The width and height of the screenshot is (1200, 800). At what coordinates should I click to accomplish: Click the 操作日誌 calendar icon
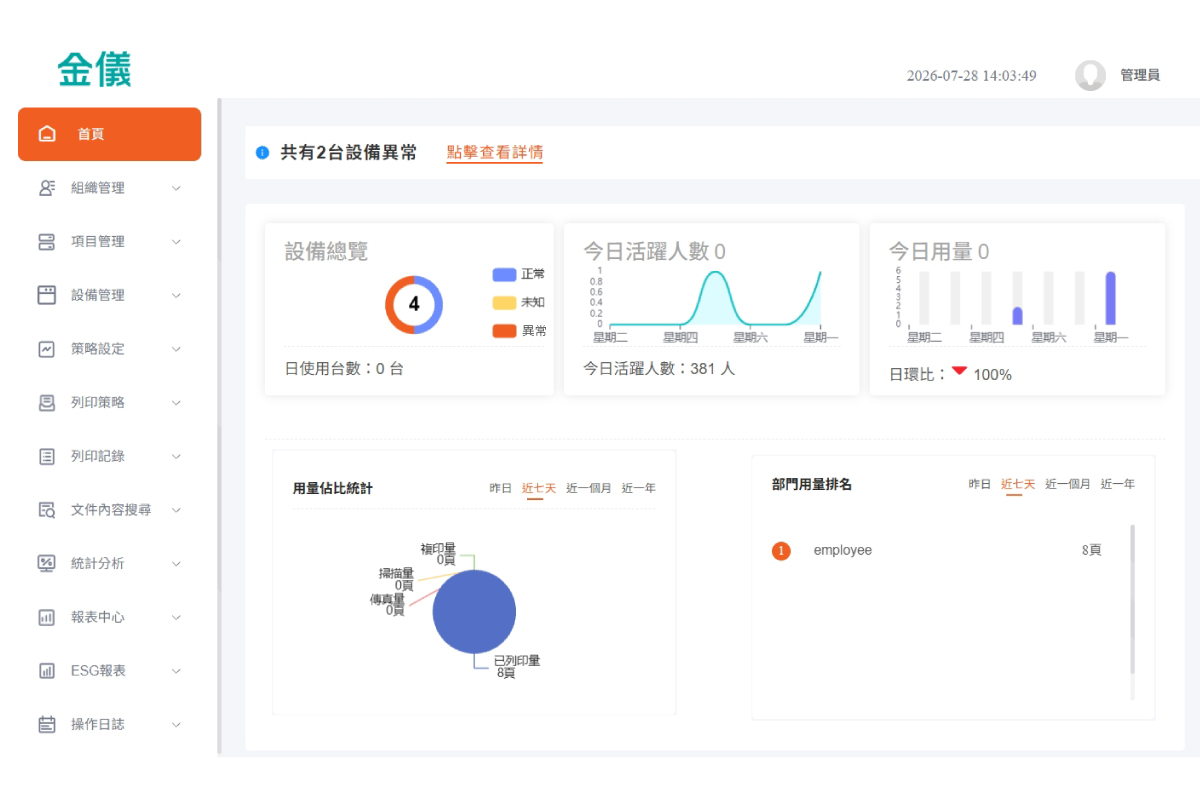[47, 724]
